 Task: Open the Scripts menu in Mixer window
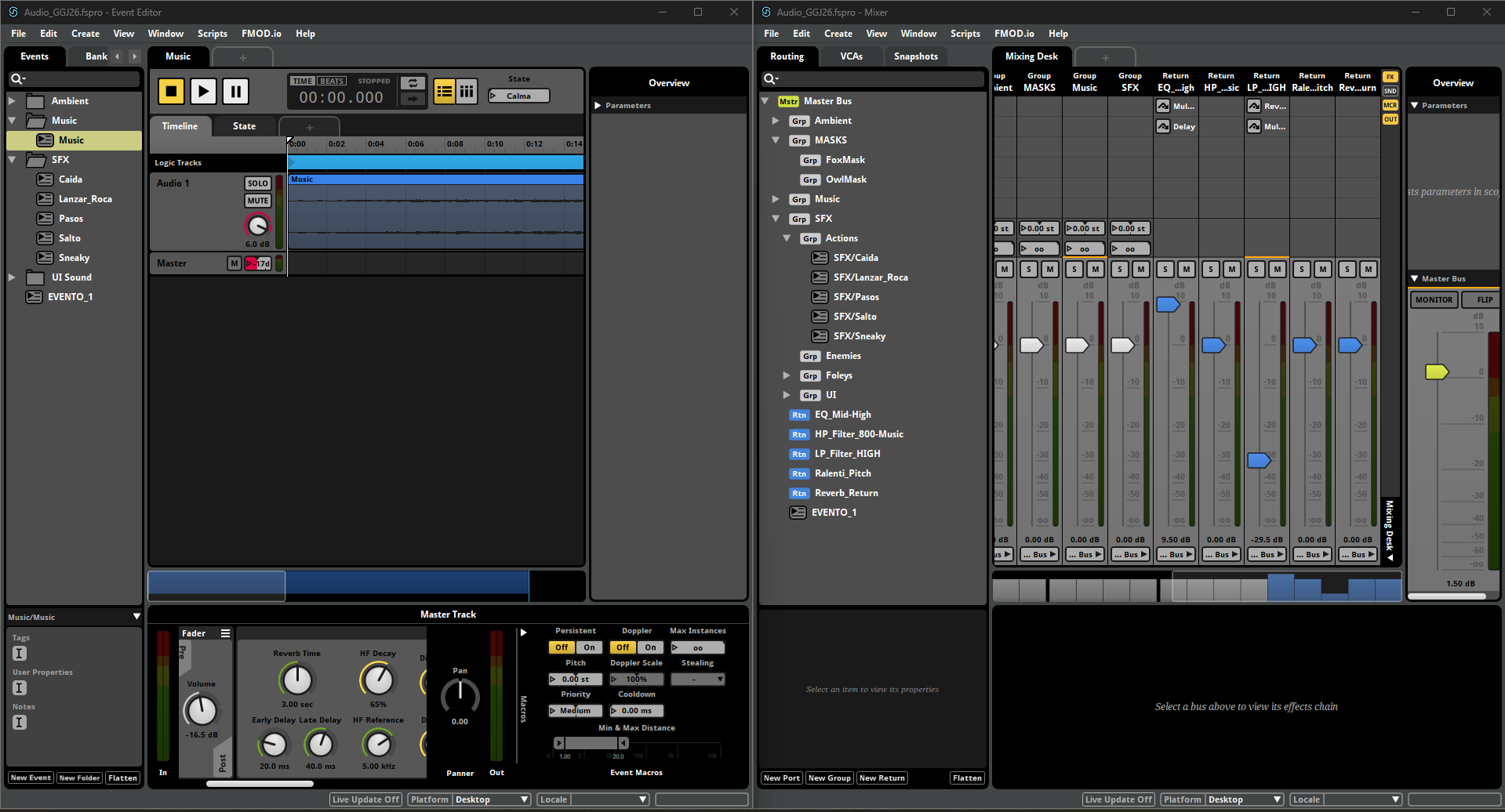965,34
